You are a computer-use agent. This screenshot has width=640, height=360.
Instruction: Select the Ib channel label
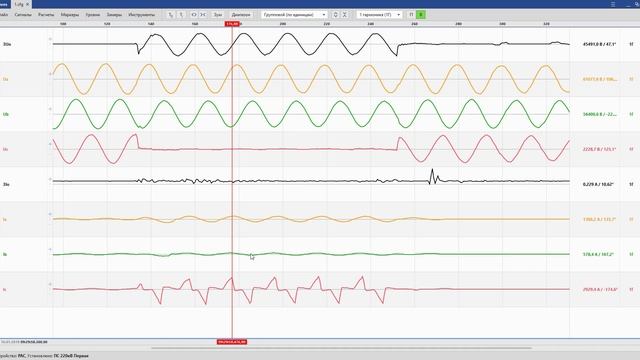click(x=5, y=254)
